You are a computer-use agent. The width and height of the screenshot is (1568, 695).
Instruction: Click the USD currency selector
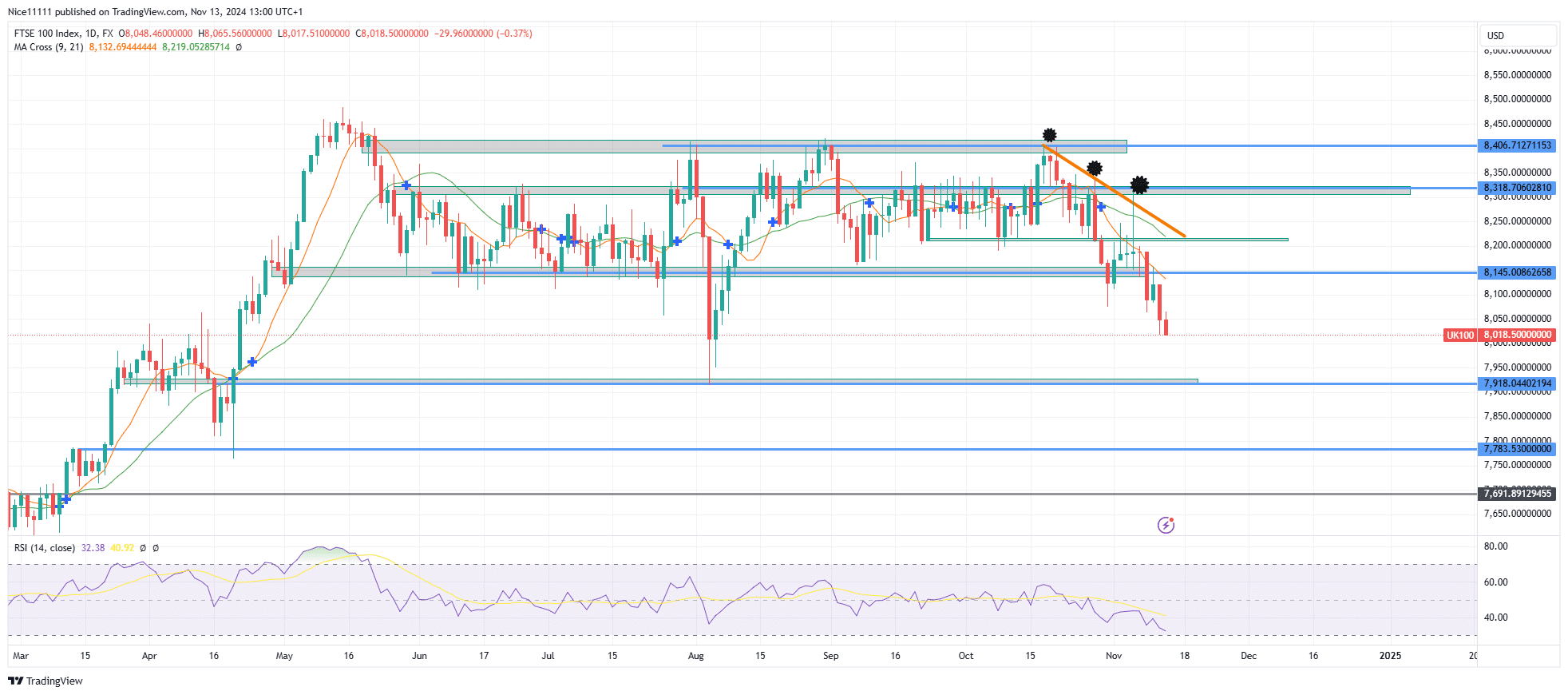click(1519, 35)
